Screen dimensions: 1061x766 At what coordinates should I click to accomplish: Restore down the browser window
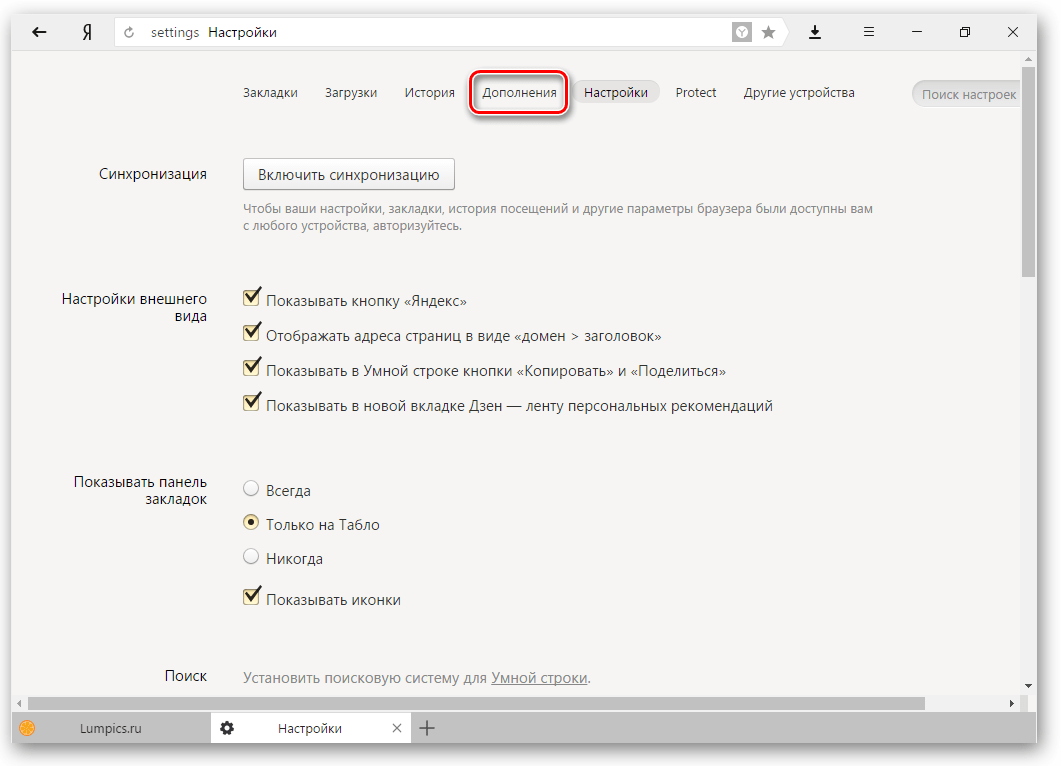tap(965, 32)
